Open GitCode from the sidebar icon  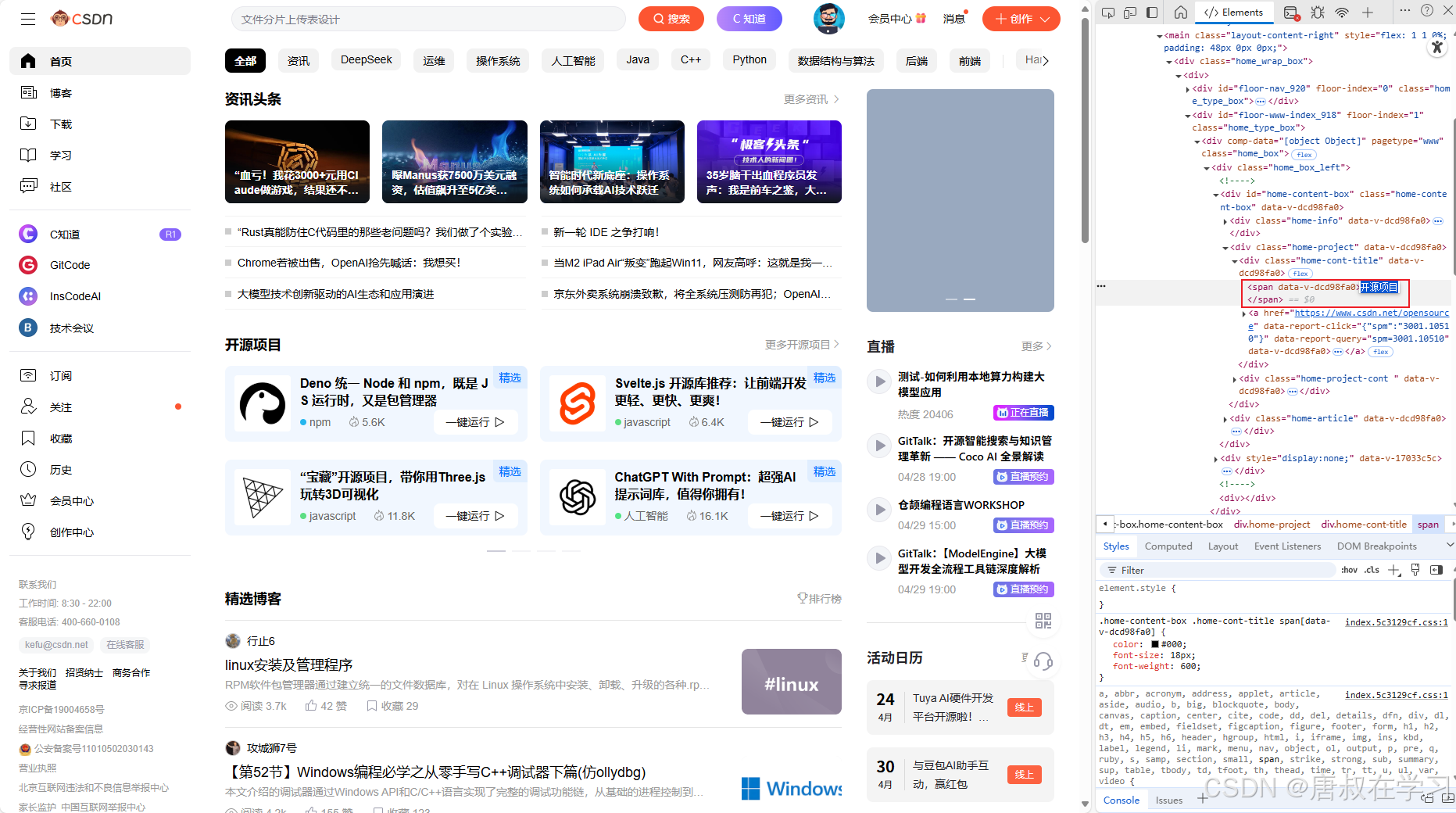pos(28,265)
